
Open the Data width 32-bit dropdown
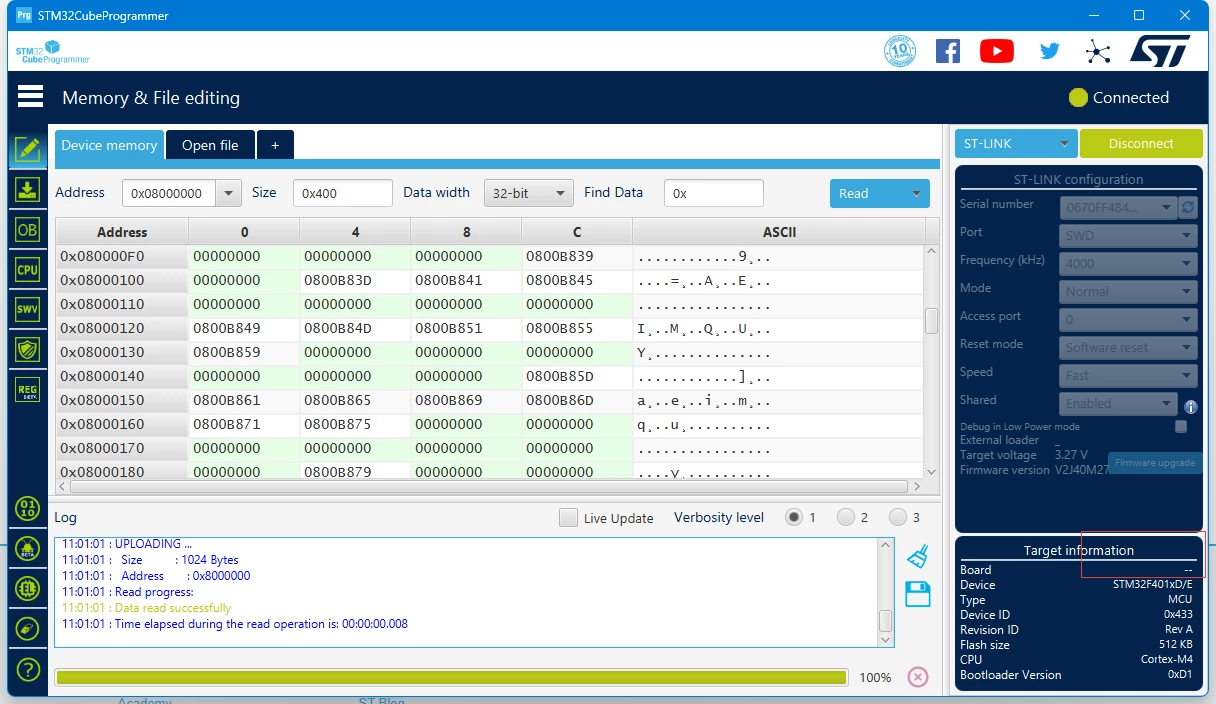coord(528,193)
